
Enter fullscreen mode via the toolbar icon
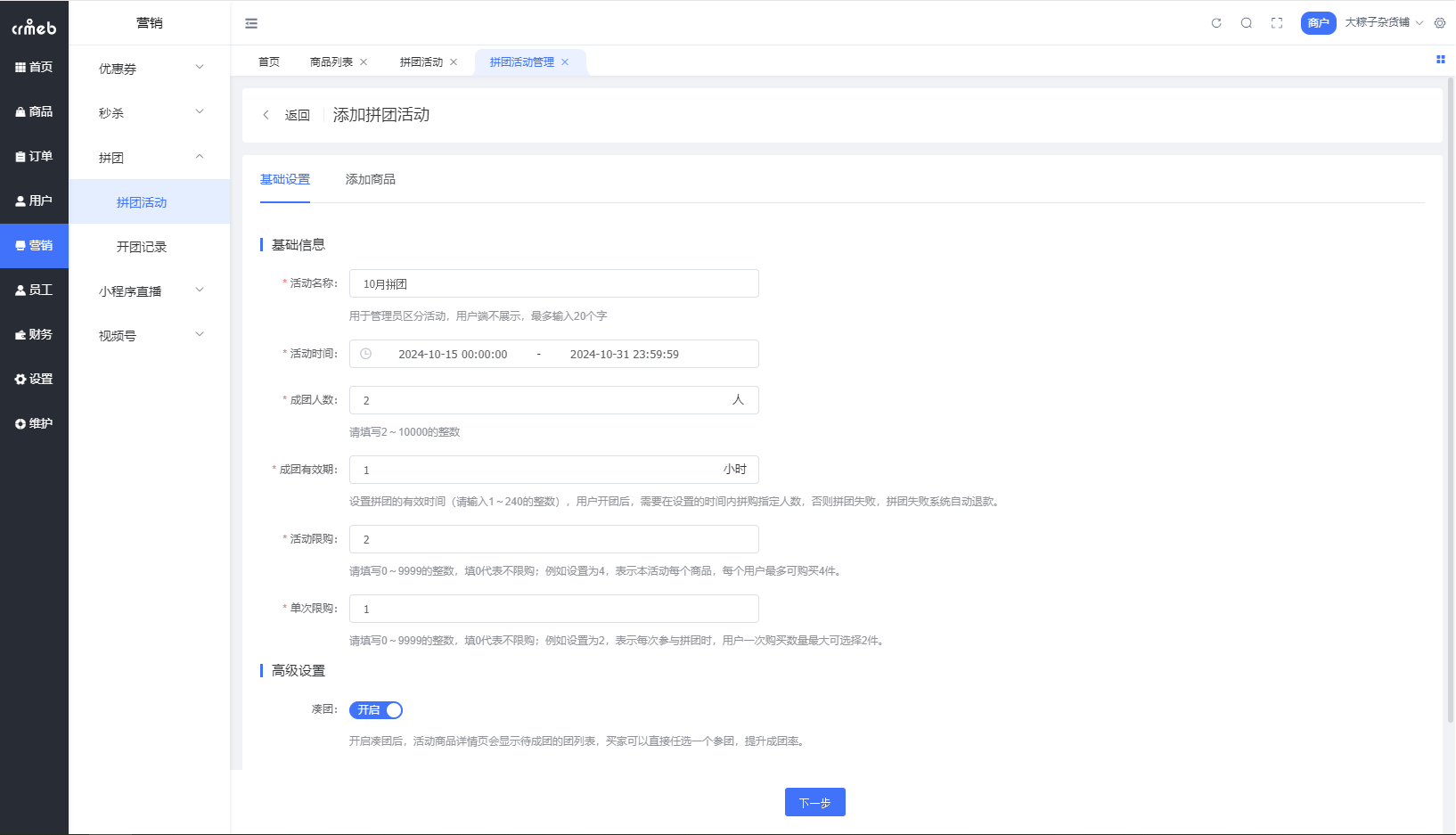click(1276, 22)
